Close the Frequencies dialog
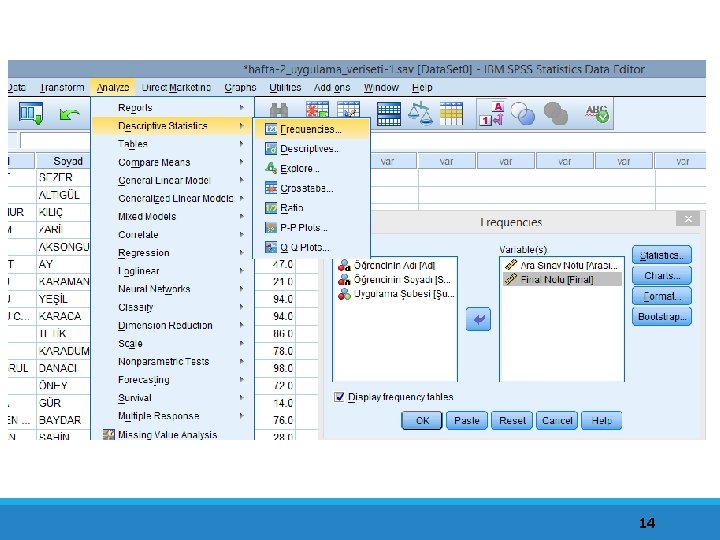Viewport: 720px width, 540px height. [x=688, y=219]
